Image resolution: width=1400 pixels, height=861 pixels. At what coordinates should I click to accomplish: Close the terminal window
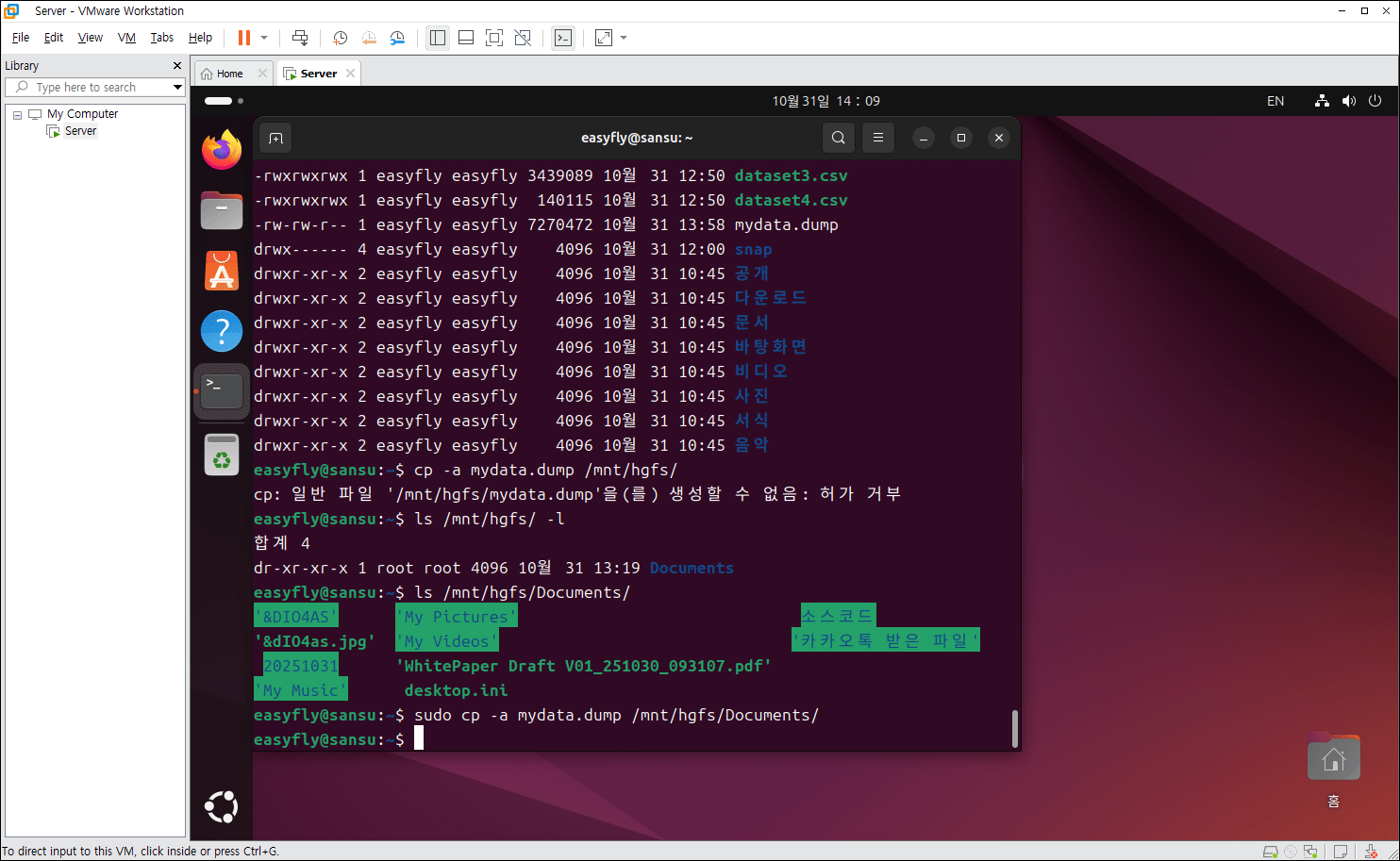999,138
